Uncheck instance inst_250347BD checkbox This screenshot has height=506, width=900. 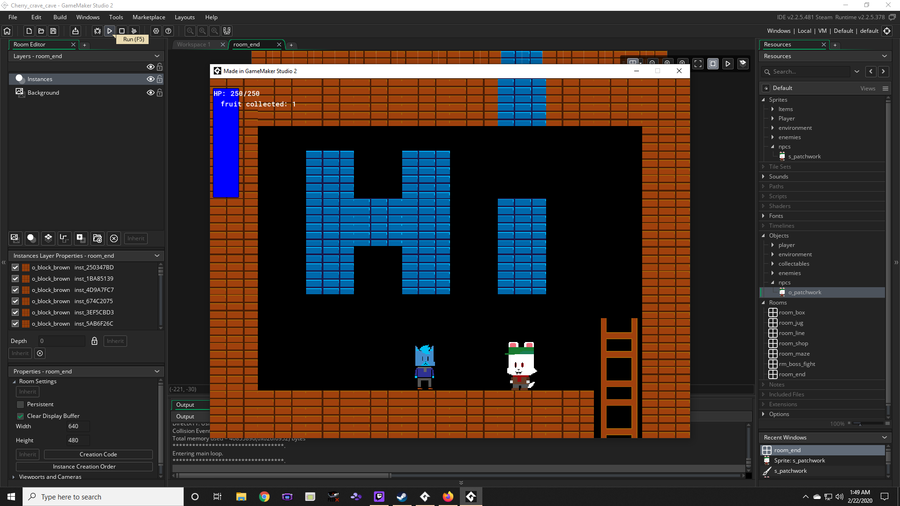click(x=15, y=267)
